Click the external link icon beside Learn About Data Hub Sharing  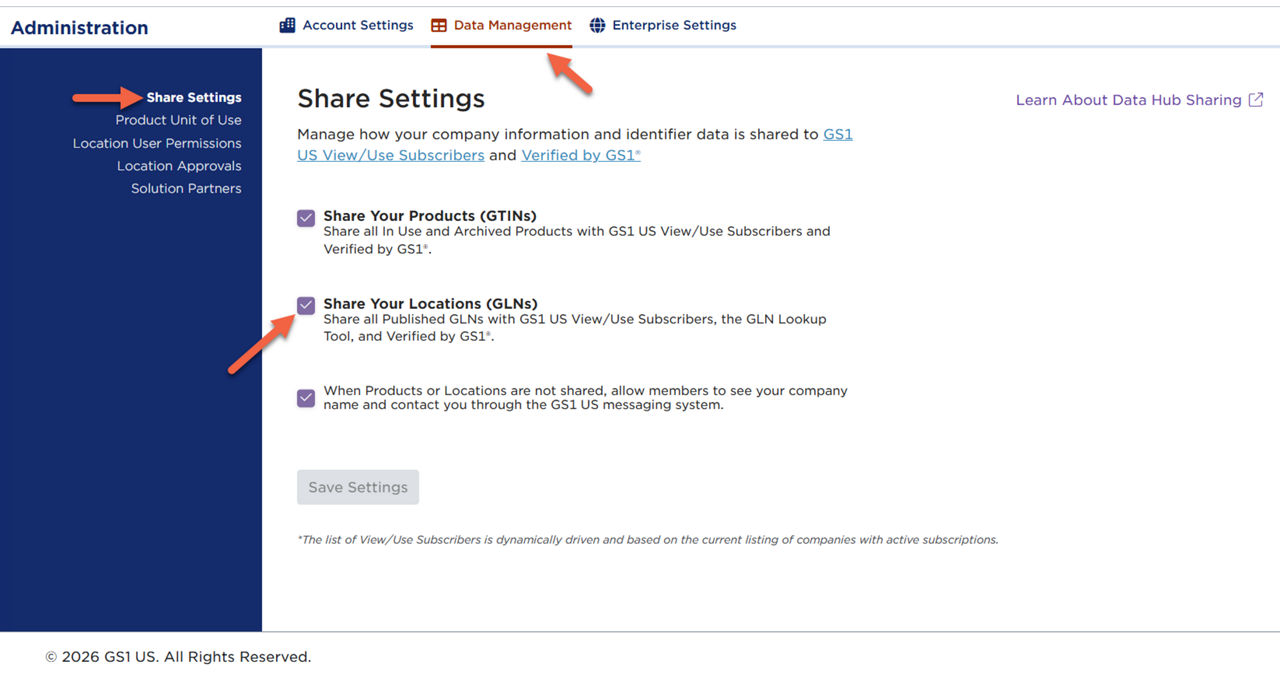tap(1256, 100)
